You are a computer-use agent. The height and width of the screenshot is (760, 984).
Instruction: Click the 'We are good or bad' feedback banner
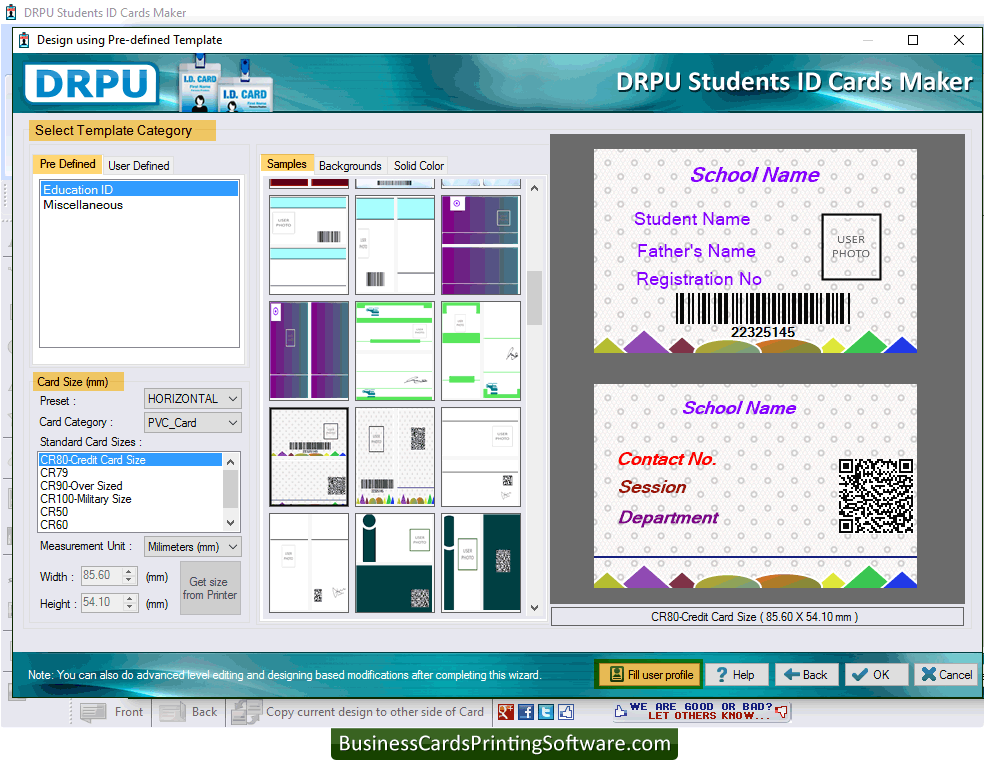[x=701, y=711]
